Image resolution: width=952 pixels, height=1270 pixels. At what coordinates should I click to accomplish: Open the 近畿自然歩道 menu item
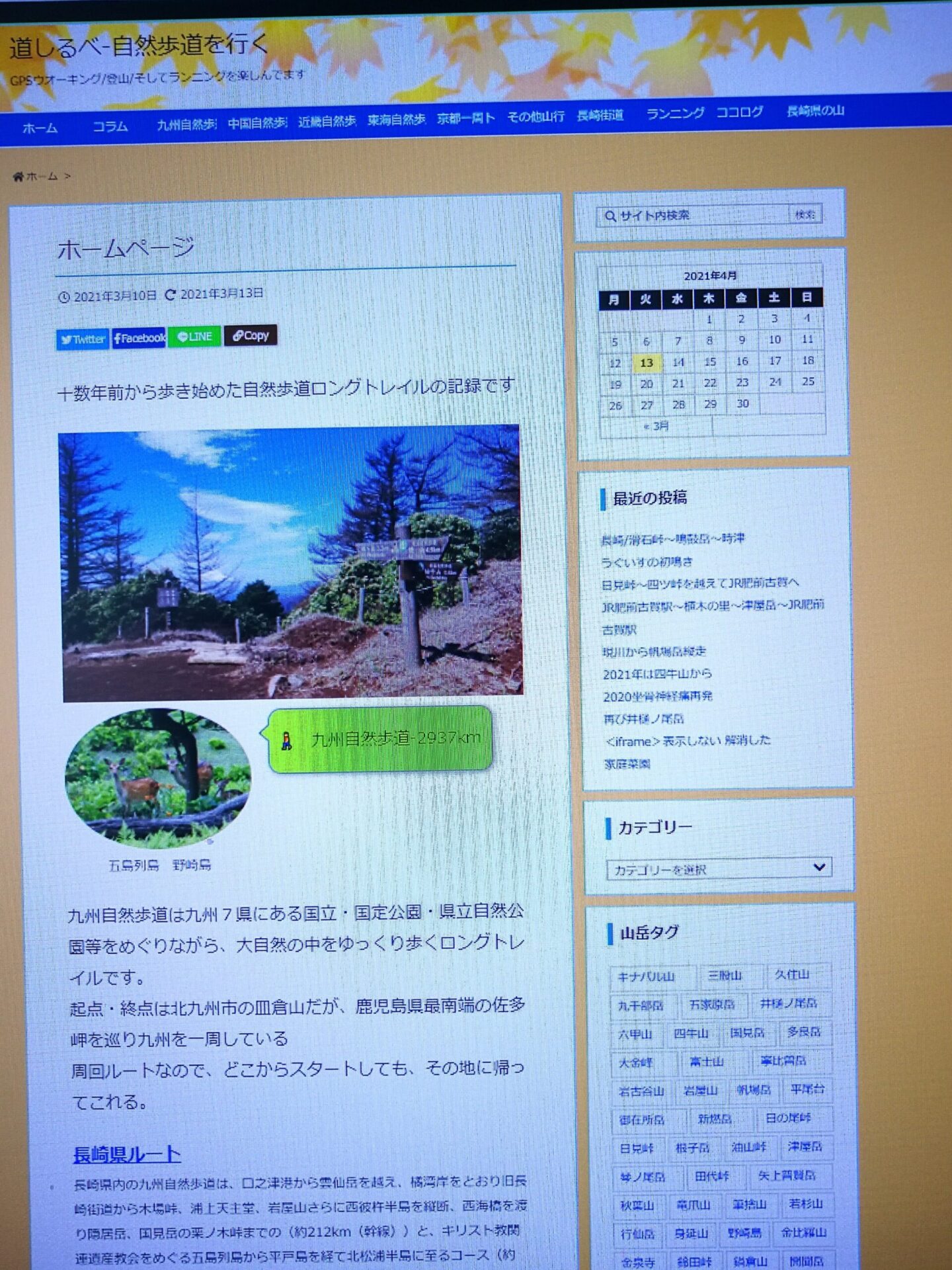[327, 121]
